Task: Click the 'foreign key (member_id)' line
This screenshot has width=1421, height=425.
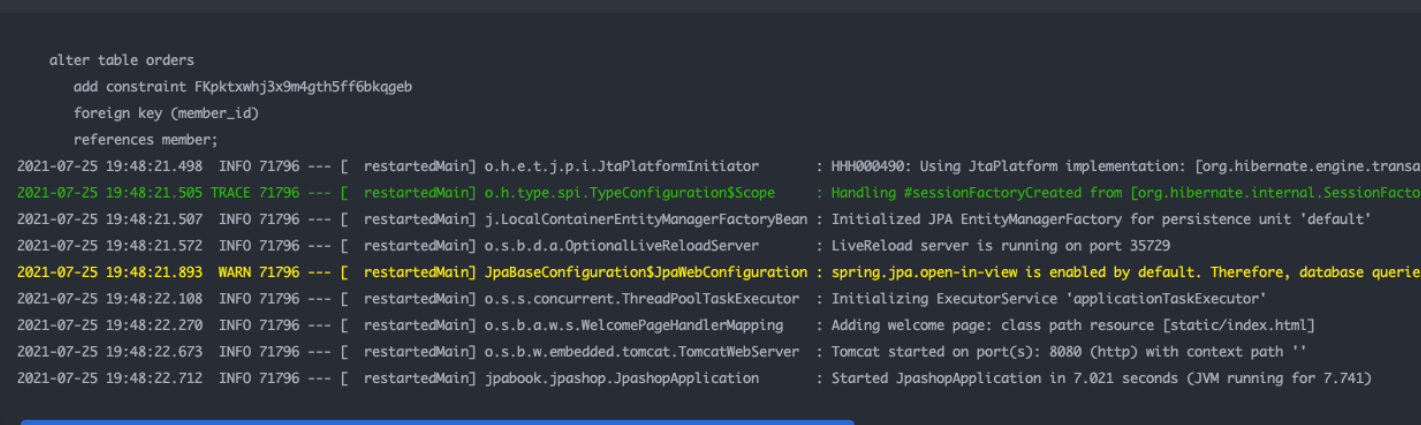Action: coord(166,114)
